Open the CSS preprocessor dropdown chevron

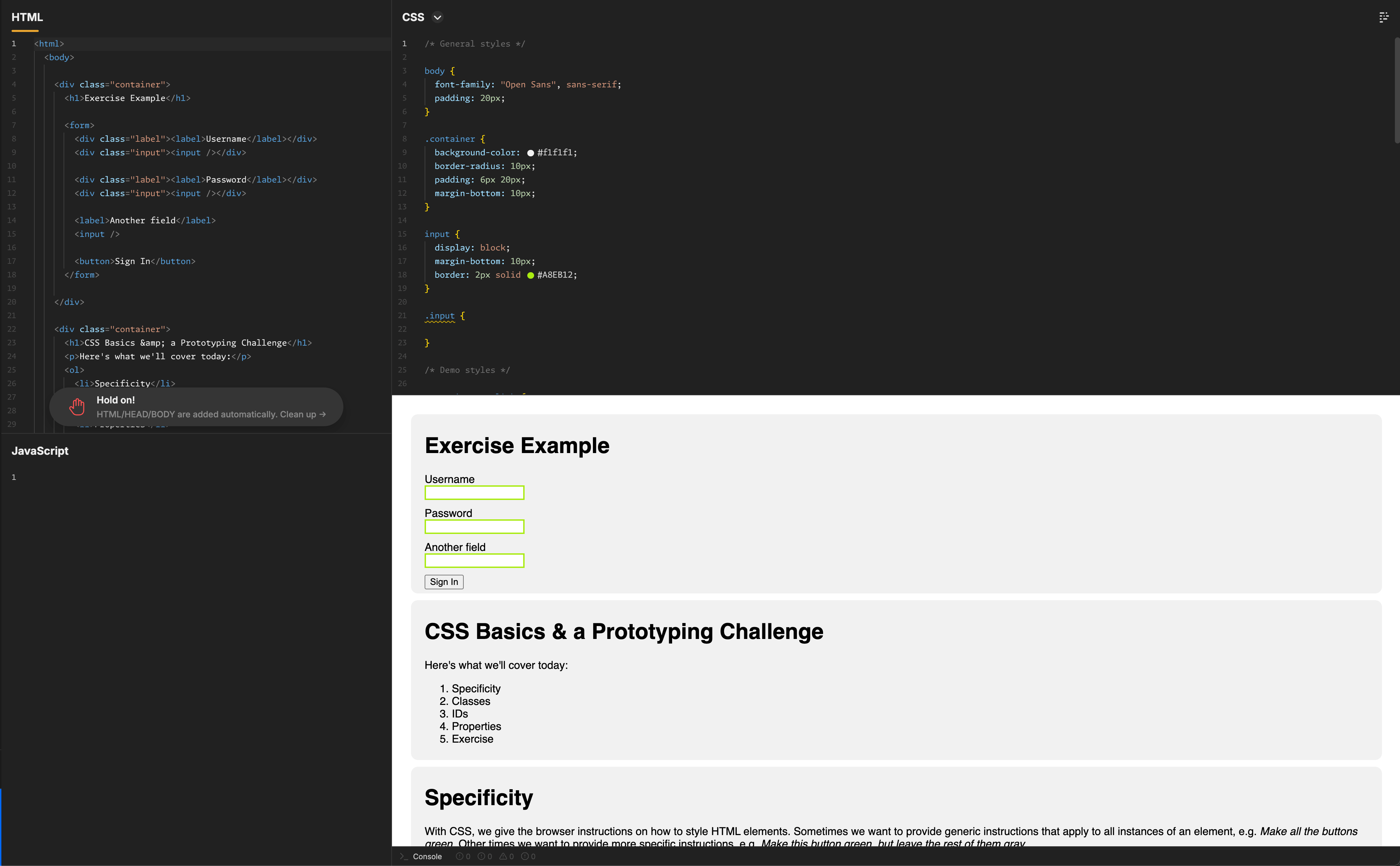point(438,17)
